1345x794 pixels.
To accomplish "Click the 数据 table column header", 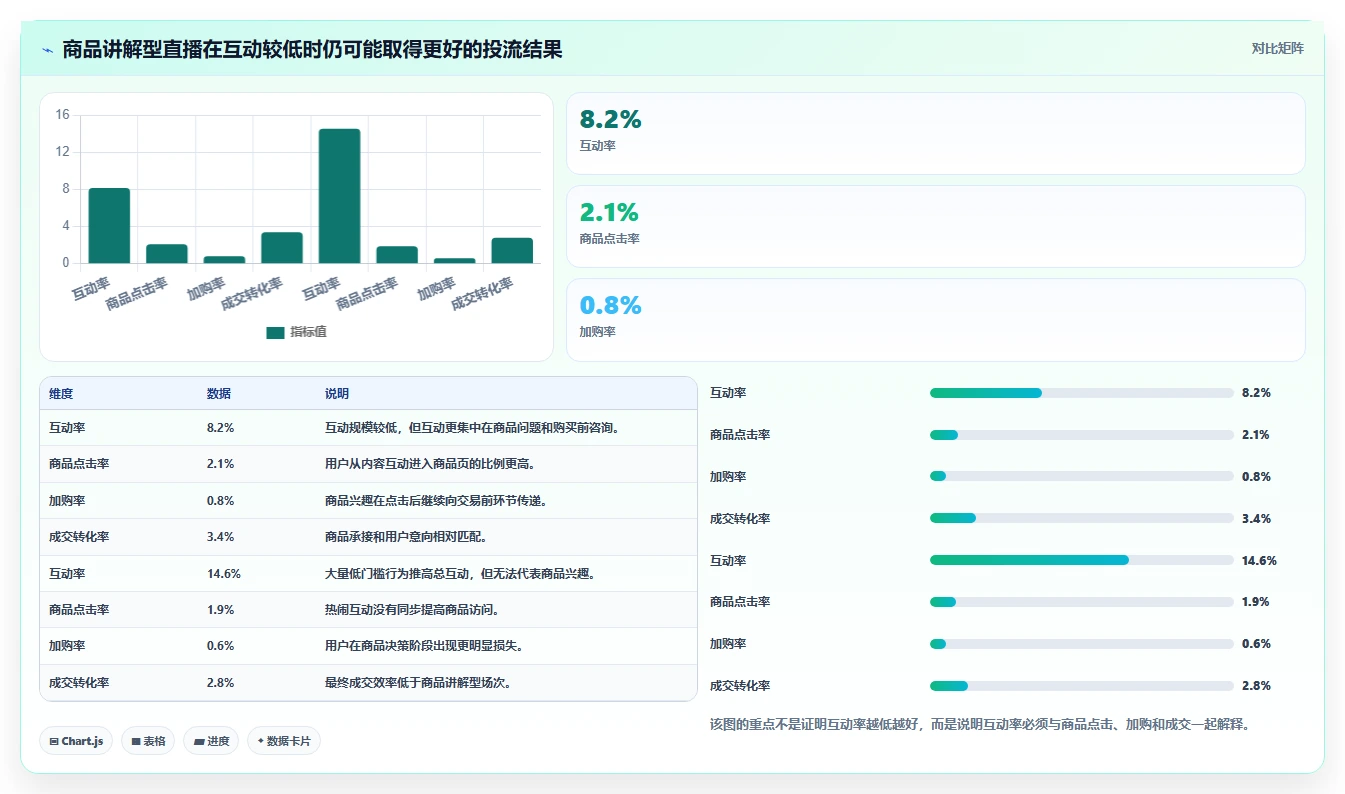I will tap(219, 394).
